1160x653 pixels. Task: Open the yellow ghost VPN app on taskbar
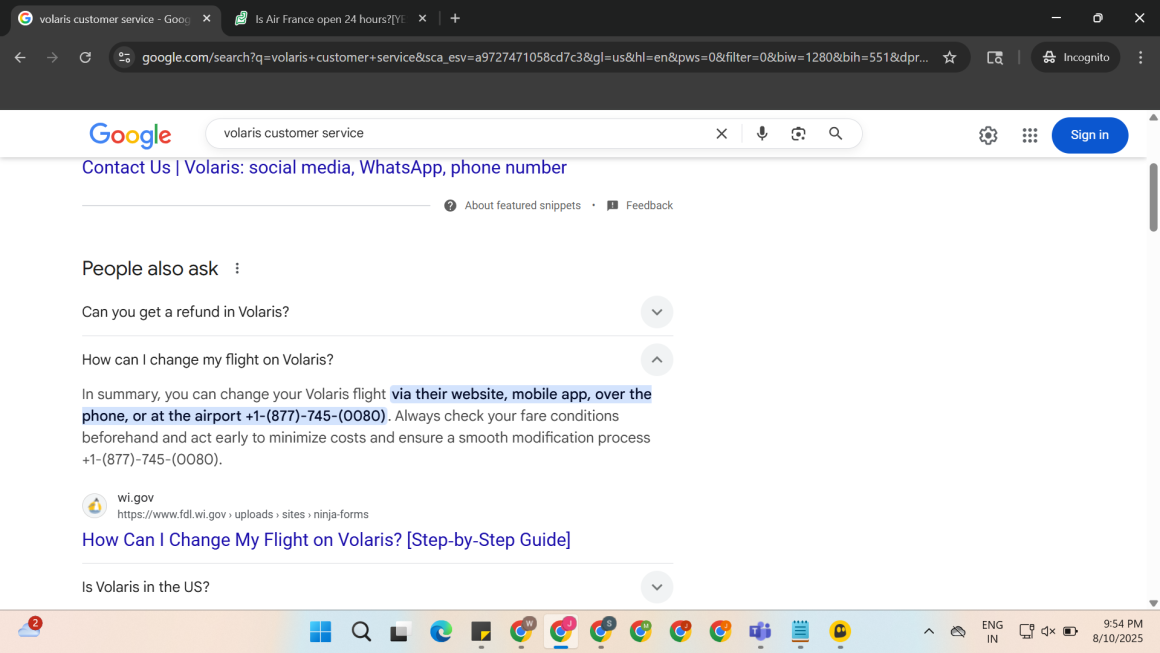(x=840, y=632)
